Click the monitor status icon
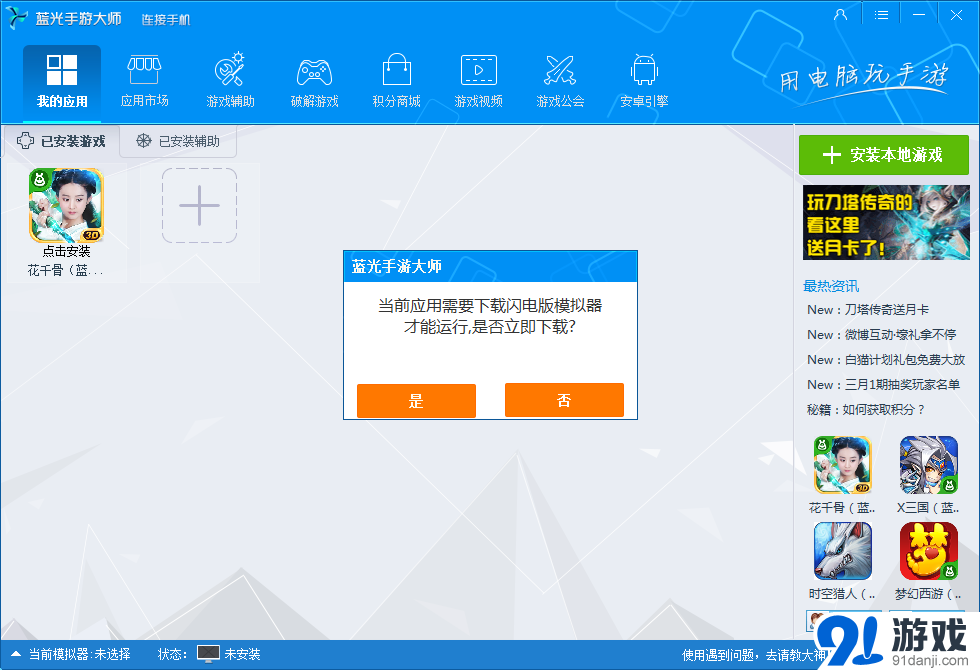 [208, 654]
